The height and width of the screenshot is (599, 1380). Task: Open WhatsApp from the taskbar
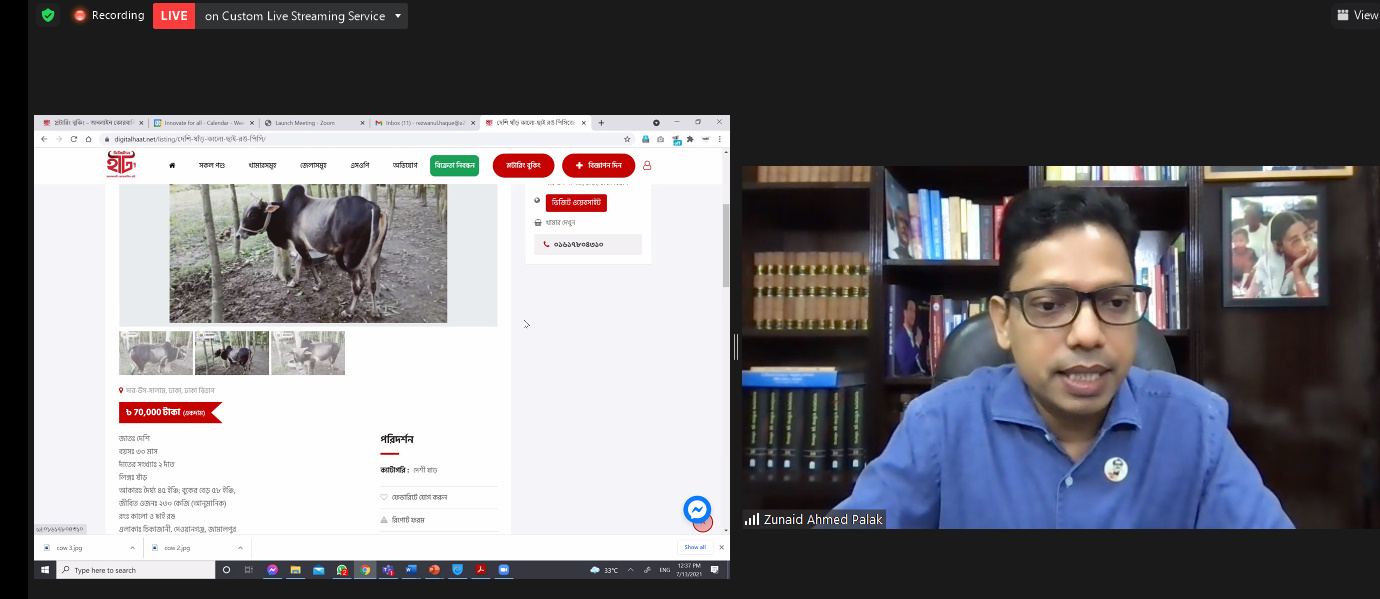[x=342, y=570]
